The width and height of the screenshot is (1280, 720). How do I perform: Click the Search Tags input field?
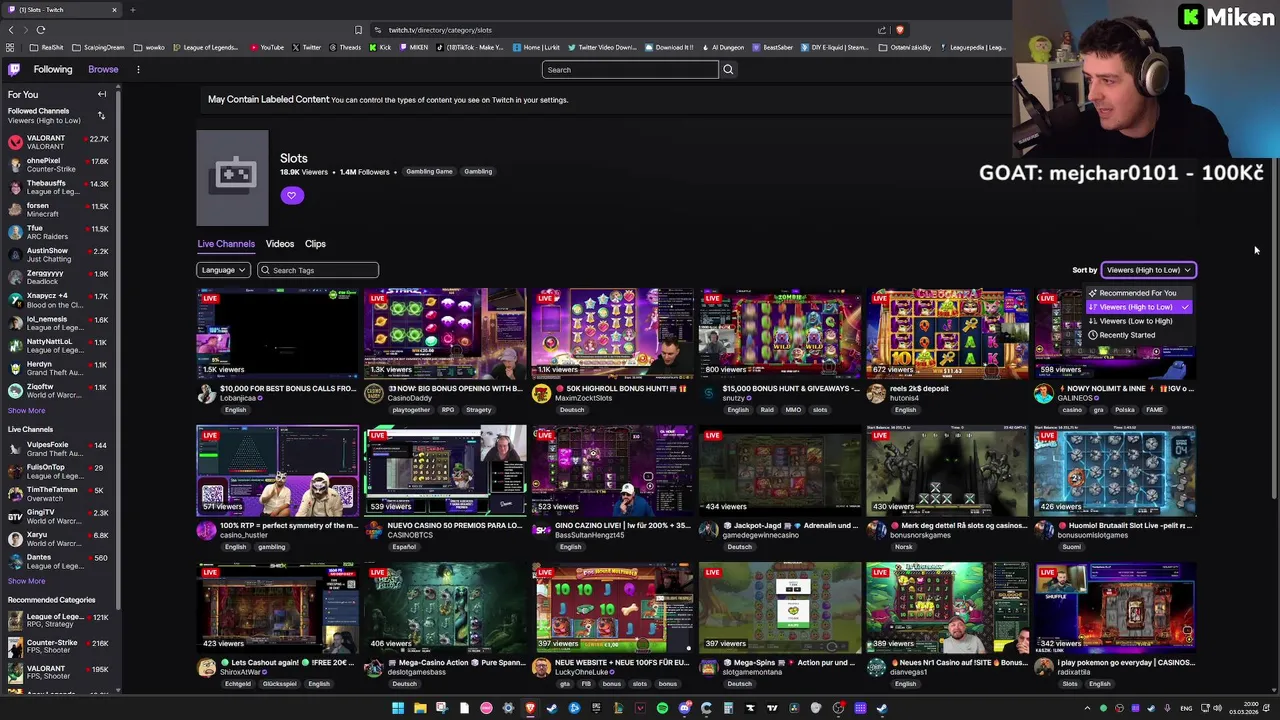(318, 270)
